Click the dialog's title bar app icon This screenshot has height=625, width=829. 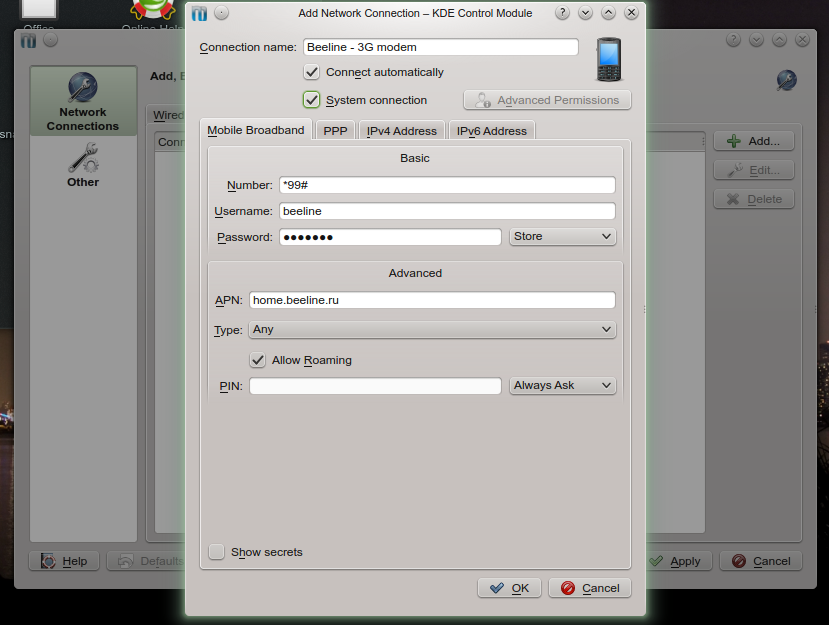pos(199,13)
